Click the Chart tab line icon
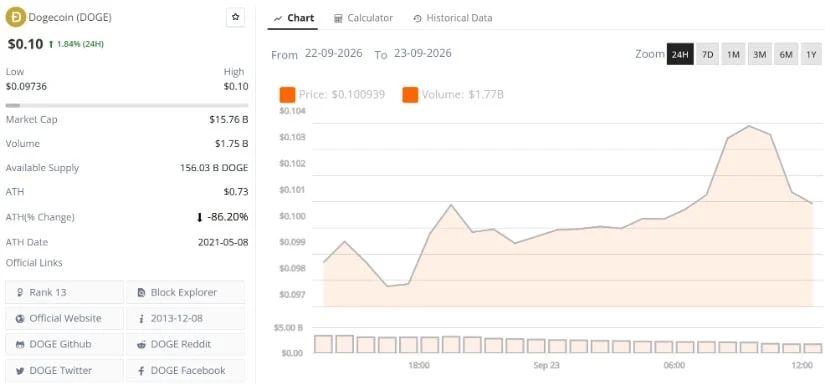This screenshot has width=825, height=384. point(278,18)
